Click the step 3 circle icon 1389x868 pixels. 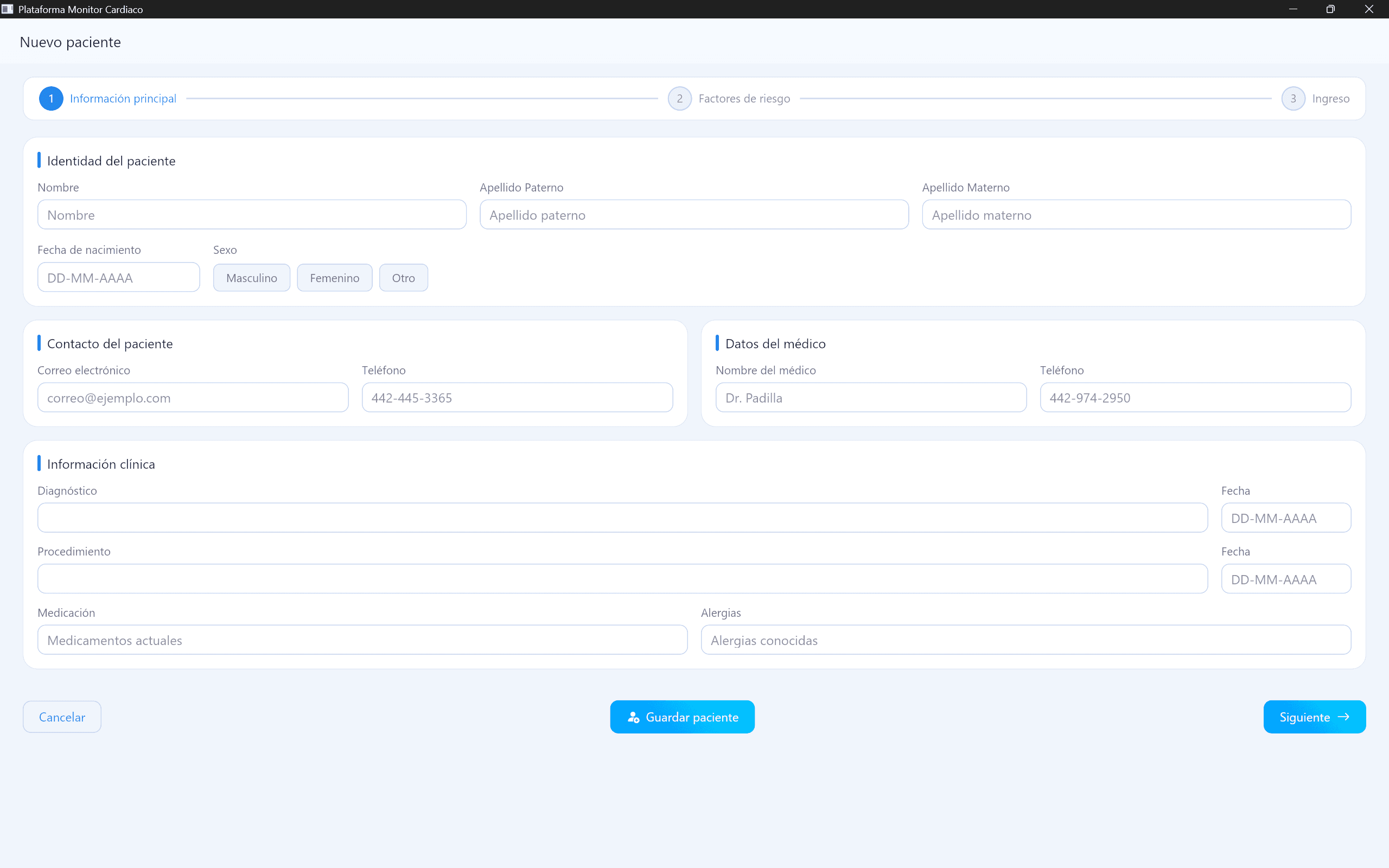[1293, 99]
